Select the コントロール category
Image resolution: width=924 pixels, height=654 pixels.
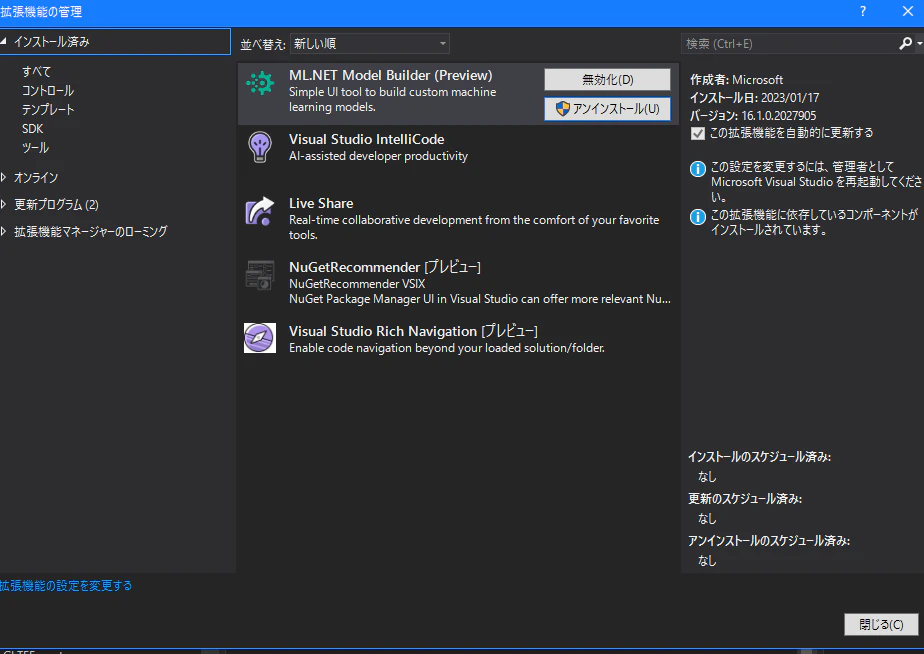tap(48, 91)
